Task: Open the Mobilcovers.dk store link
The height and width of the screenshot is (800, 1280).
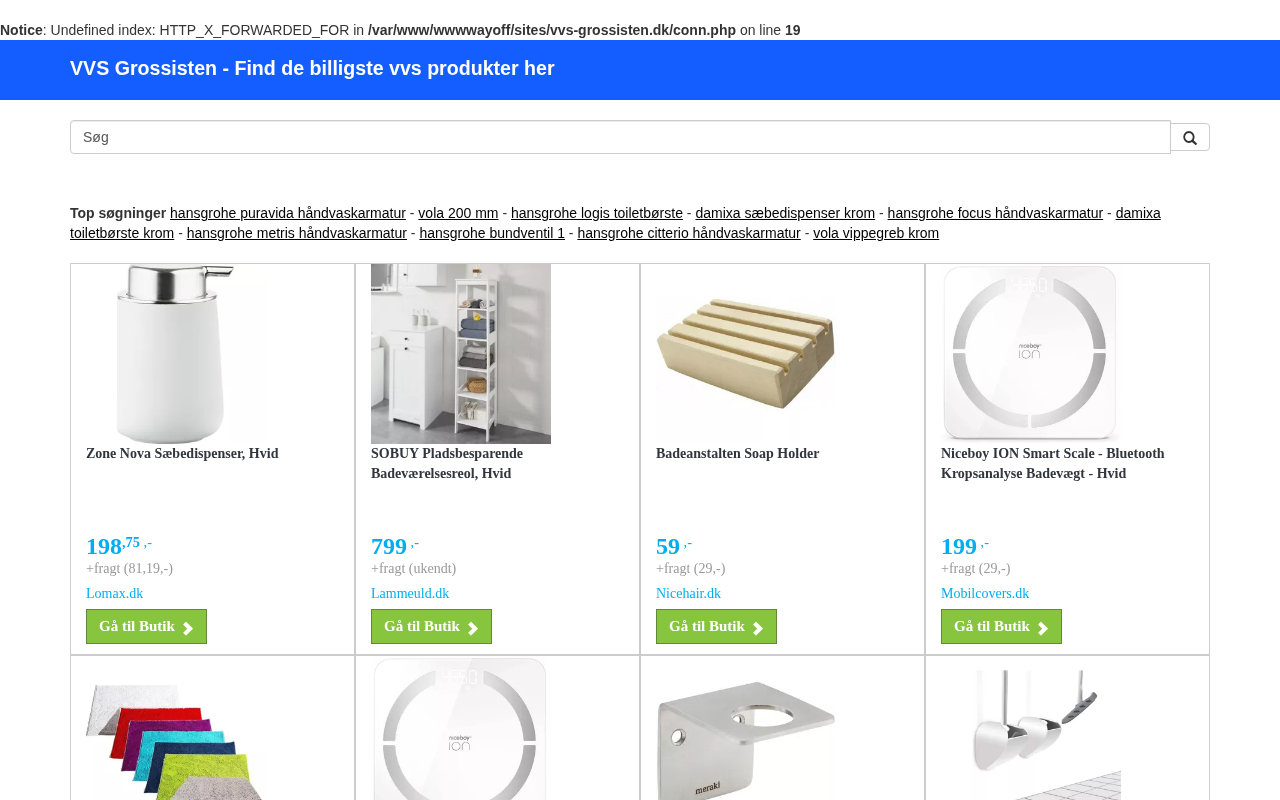Action: [x=985, y=594]
